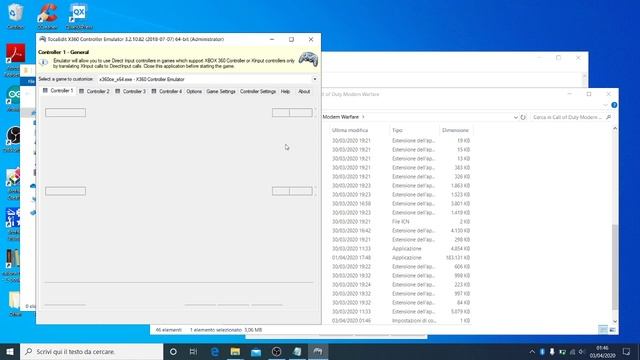
Task: Open the volume tray icon
Action: click(582, 351)
